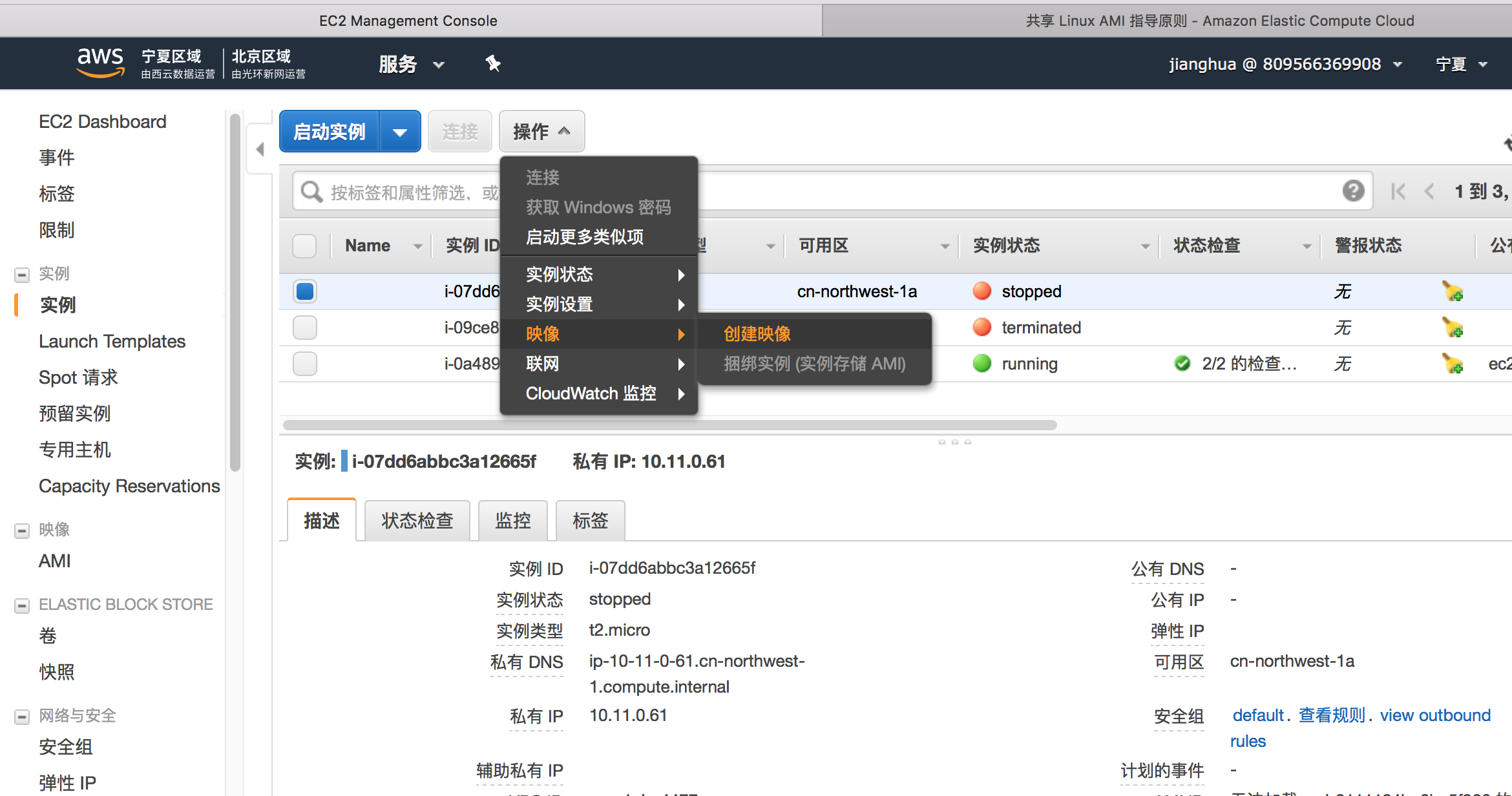This screenshot has width=1512, height=796.
Task: Open the 宁夏 region dropdown
Action: pos(1462,64)
